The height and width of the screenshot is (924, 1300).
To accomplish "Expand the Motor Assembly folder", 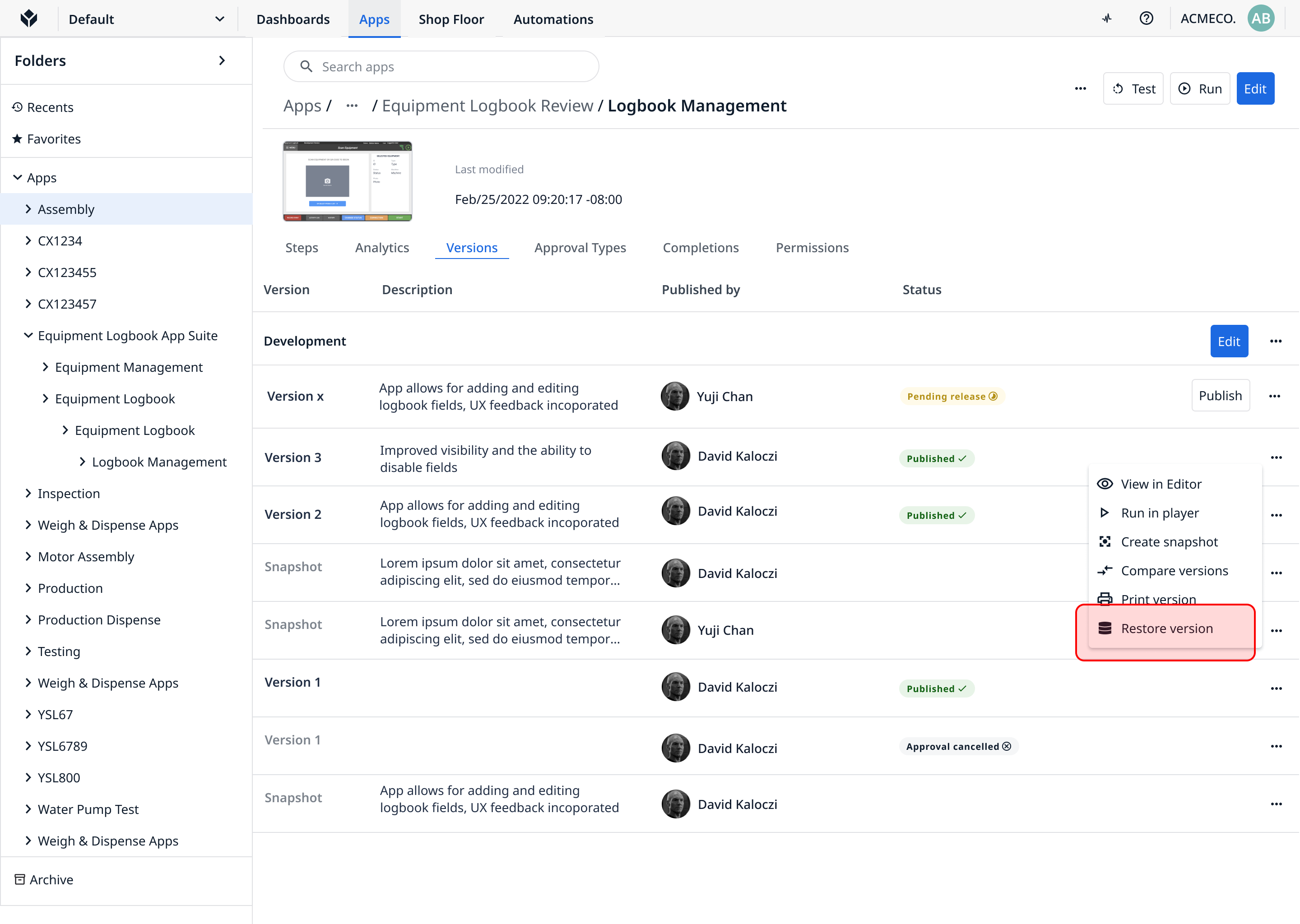I will 28,556.
